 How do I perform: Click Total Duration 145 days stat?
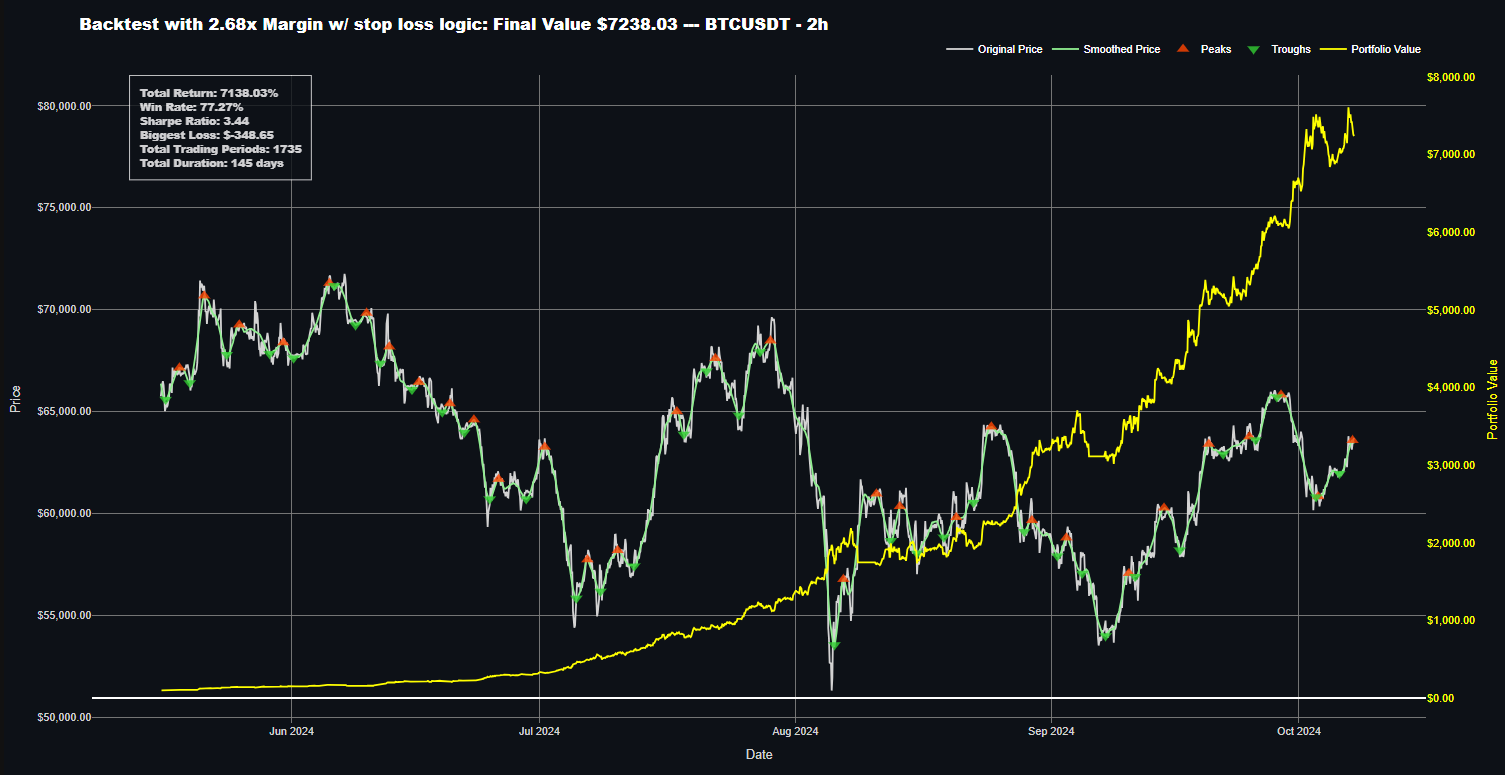[x=212, y=163]
